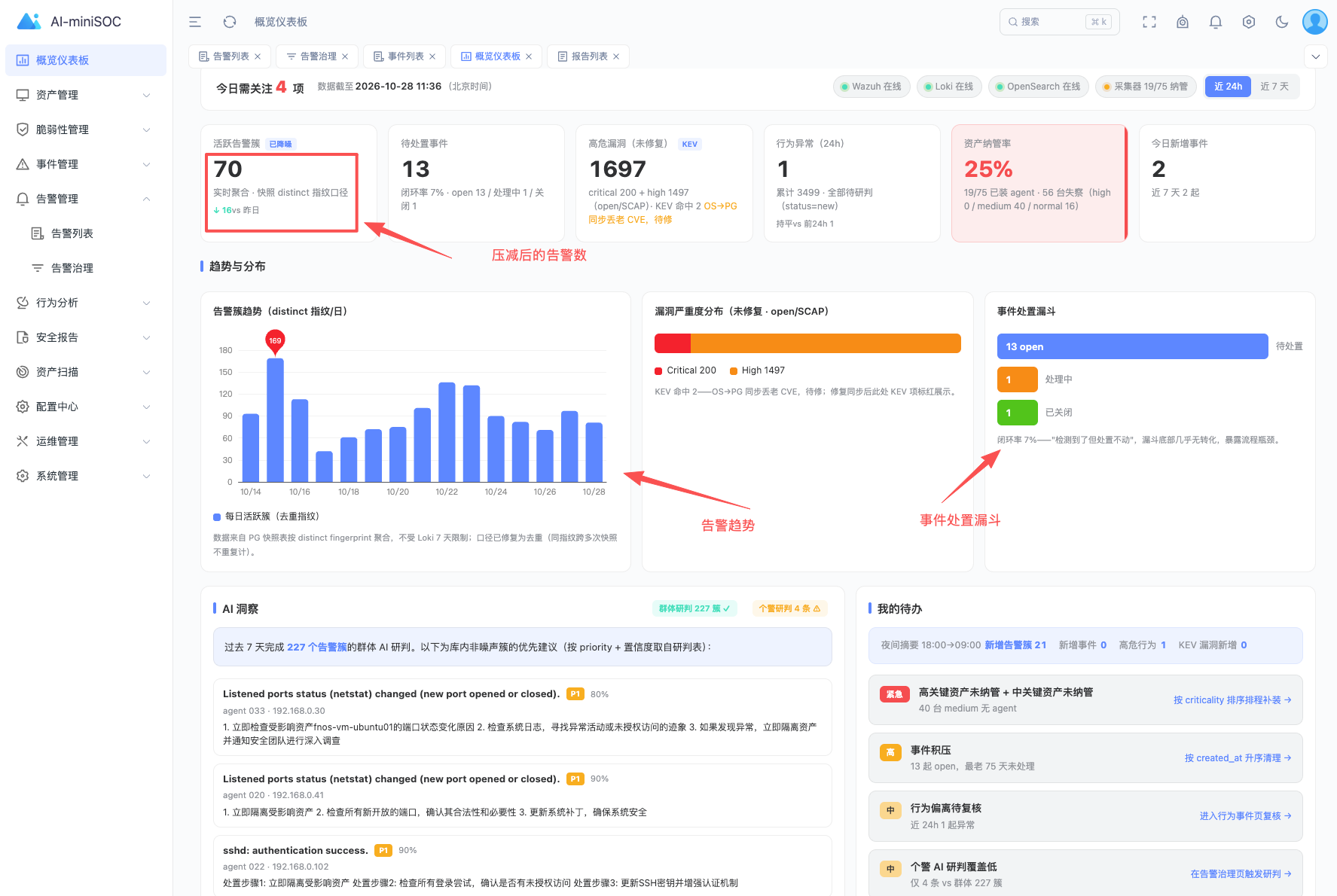
Task: Click the camera lock icon in header
Action: [1183, 22]
